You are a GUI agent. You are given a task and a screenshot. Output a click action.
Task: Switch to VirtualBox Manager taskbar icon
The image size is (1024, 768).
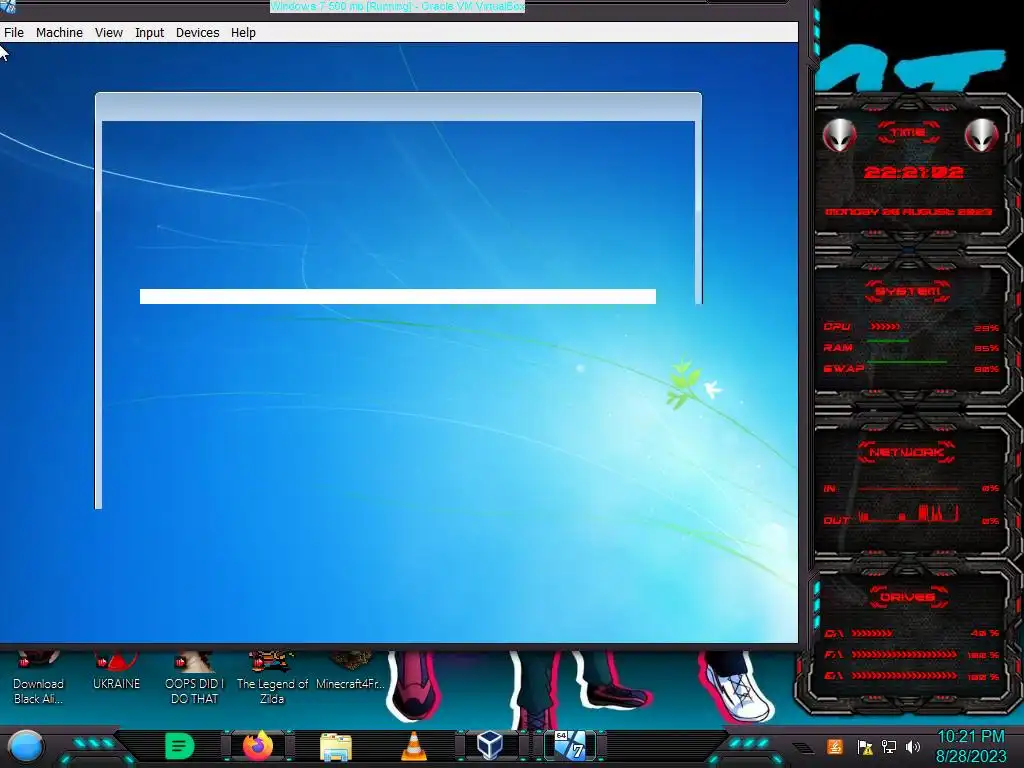[x=490, y=746]
